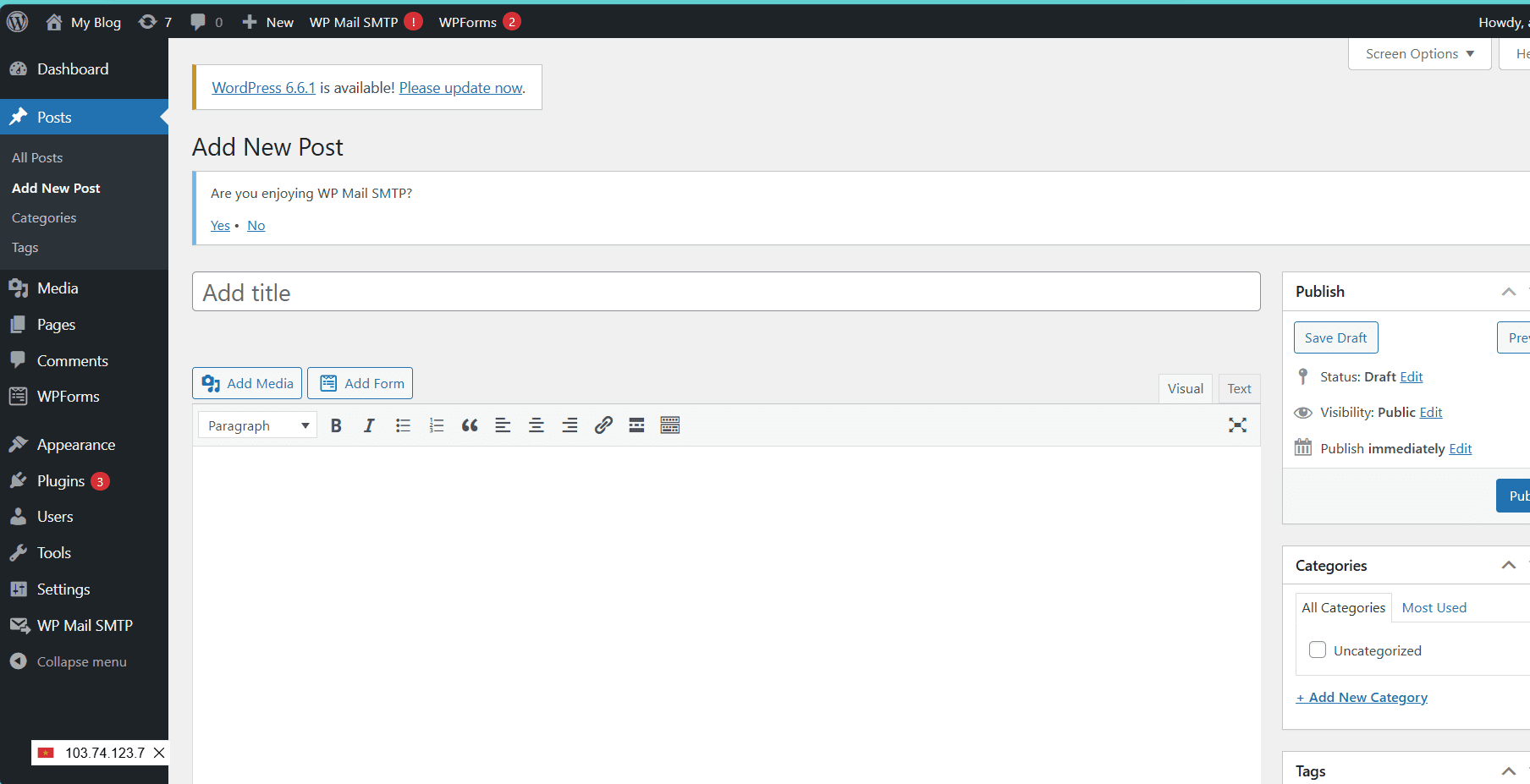
Task: Insert a numbered list
Action: [x=437, y=425]
